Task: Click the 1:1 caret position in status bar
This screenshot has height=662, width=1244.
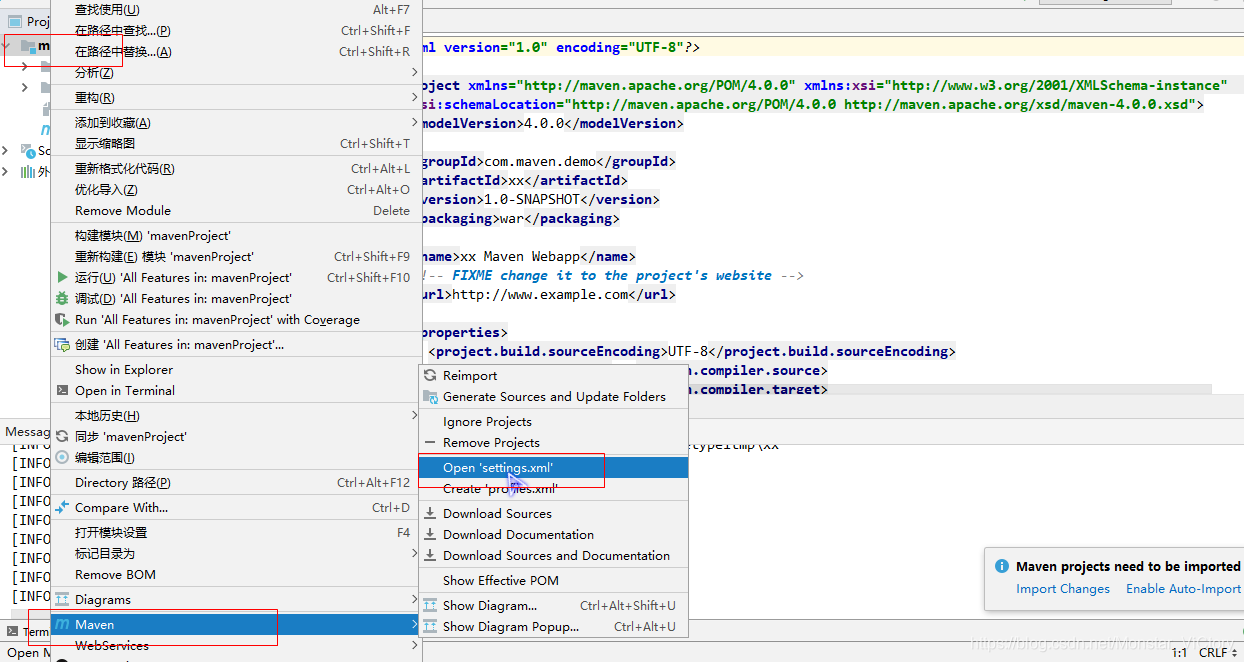Action: click(x=1179, y=652)
